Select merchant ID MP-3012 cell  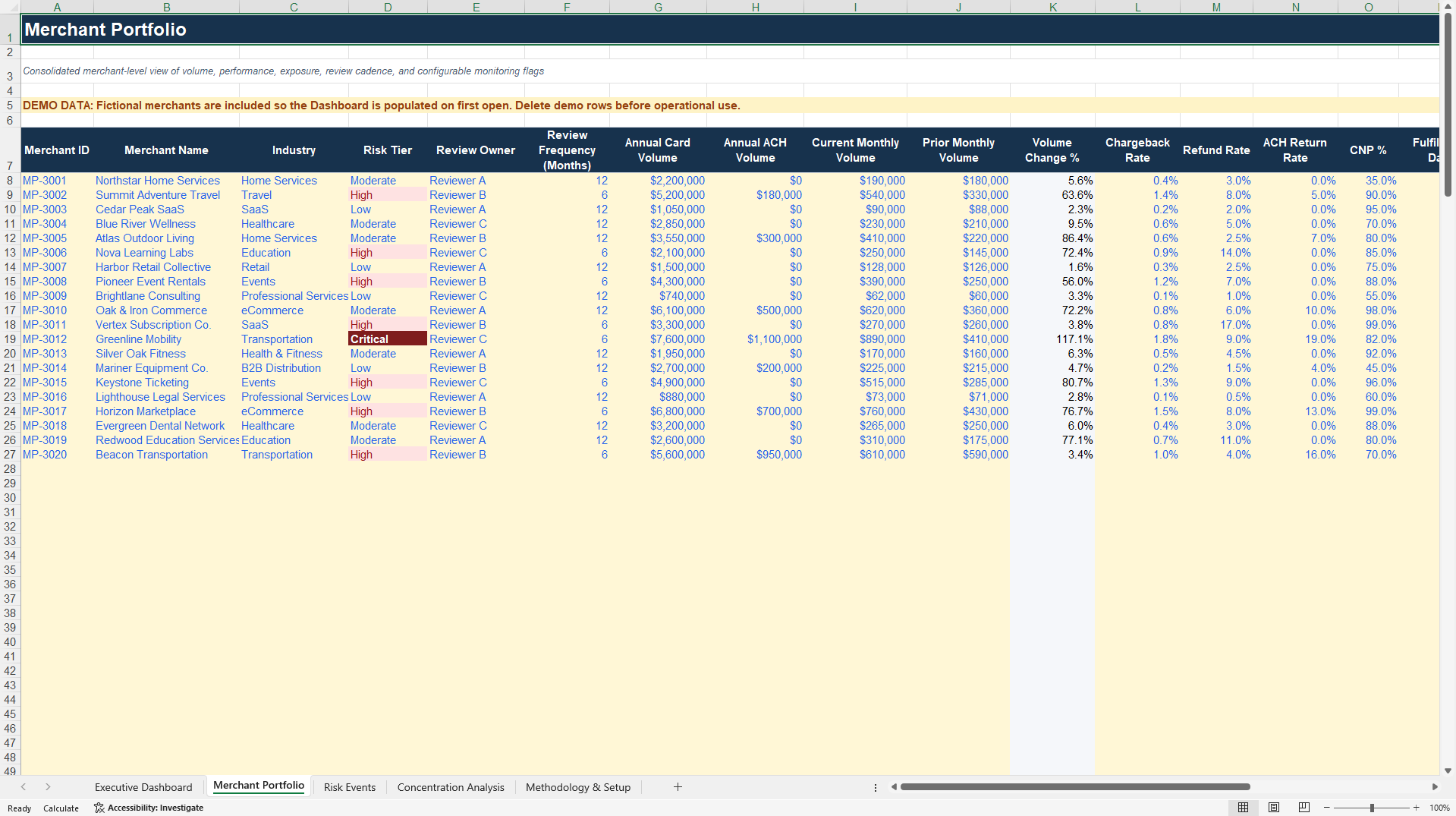point(57,339)
